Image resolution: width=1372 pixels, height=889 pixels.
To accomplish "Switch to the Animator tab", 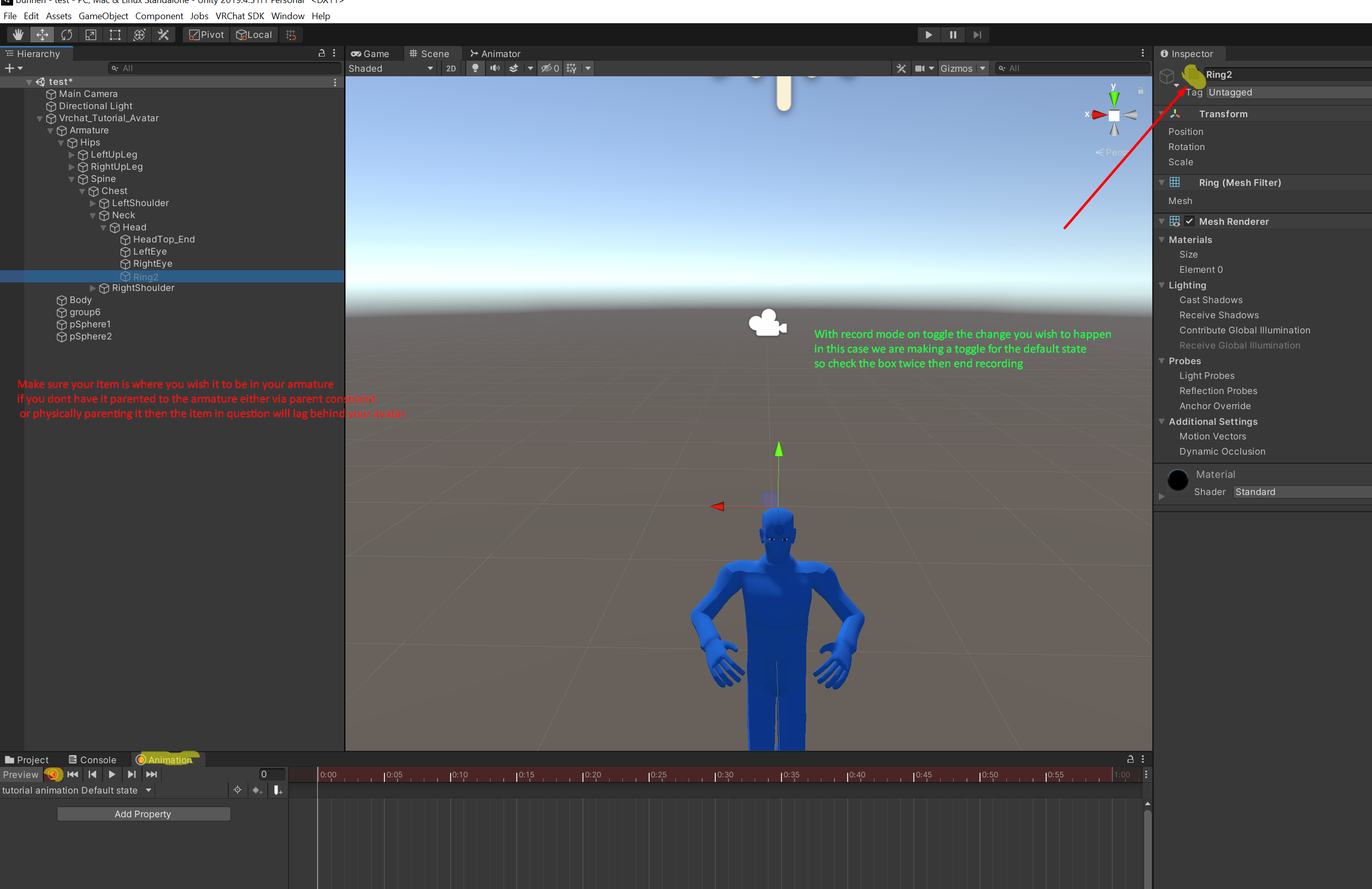I will pyautogui.click(x=495, y=54).
